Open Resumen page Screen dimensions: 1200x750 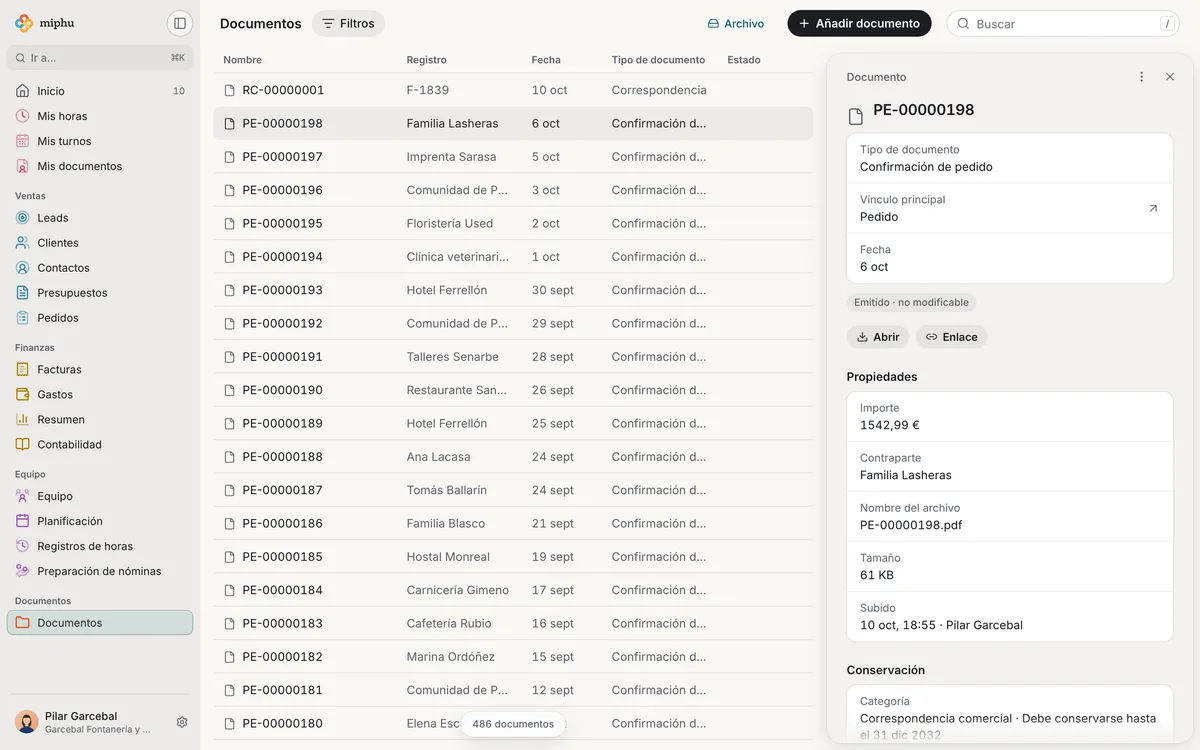tap(100, 420)
